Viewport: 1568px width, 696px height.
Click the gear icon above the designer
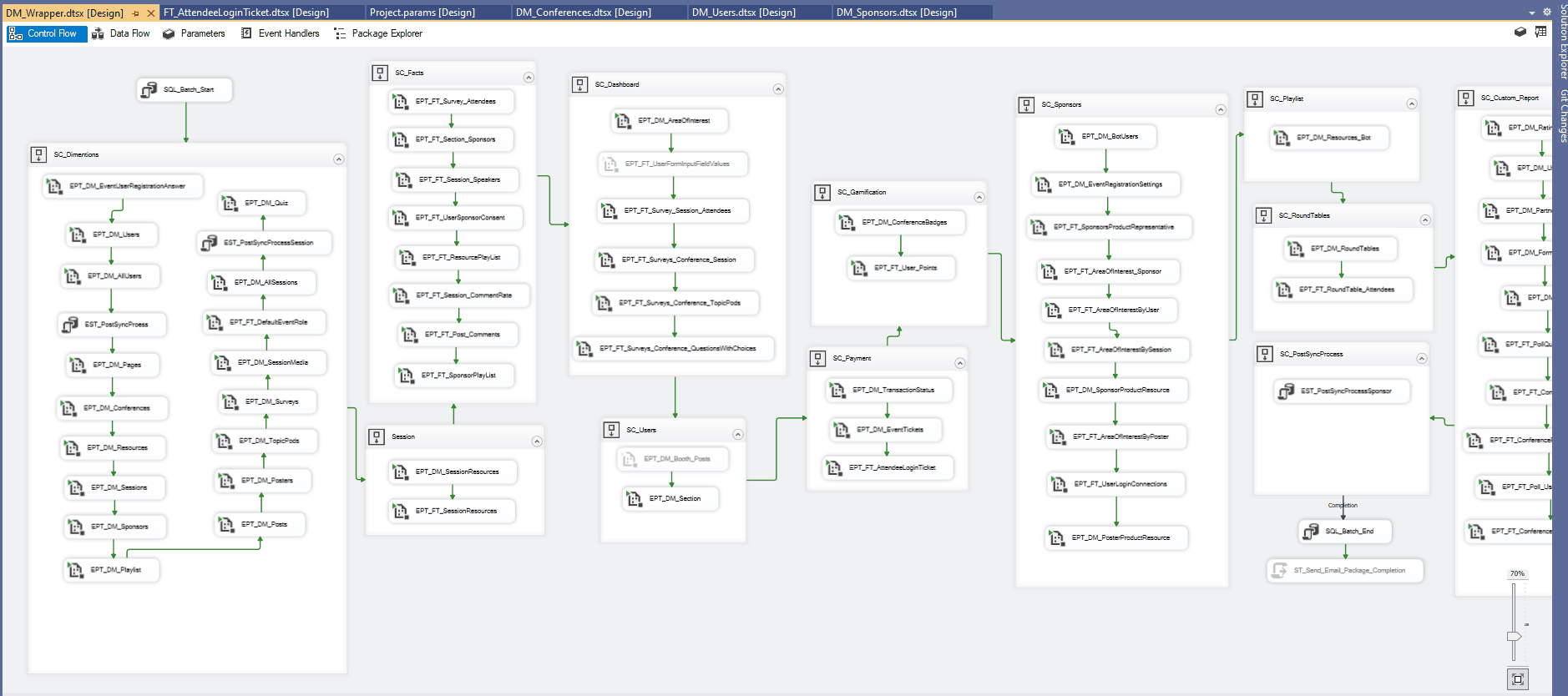pos(1546,12)
